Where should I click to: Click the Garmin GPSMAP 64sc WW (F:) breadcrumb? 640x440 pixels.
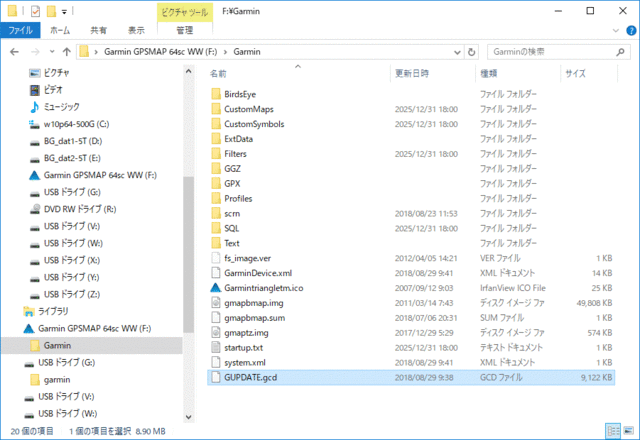(x=160, y=52)
